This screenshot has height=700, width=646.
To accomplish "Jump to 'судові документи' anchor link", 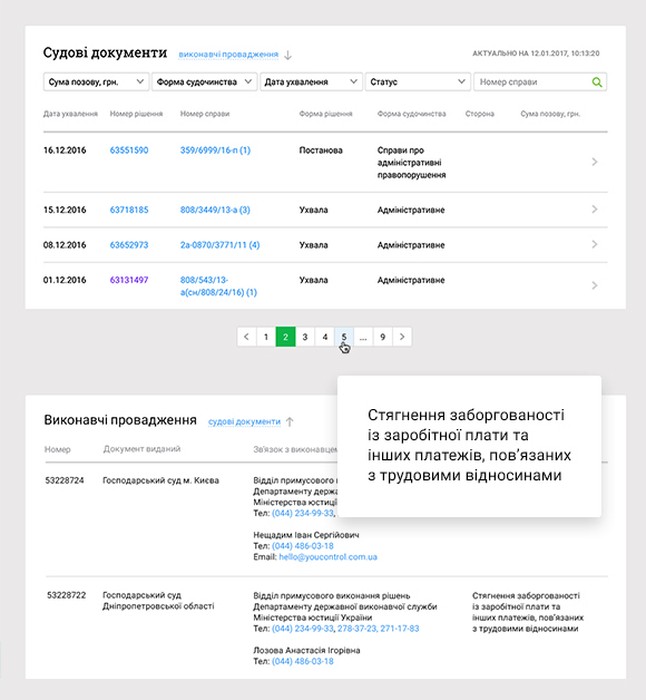I will pos(244,421).
